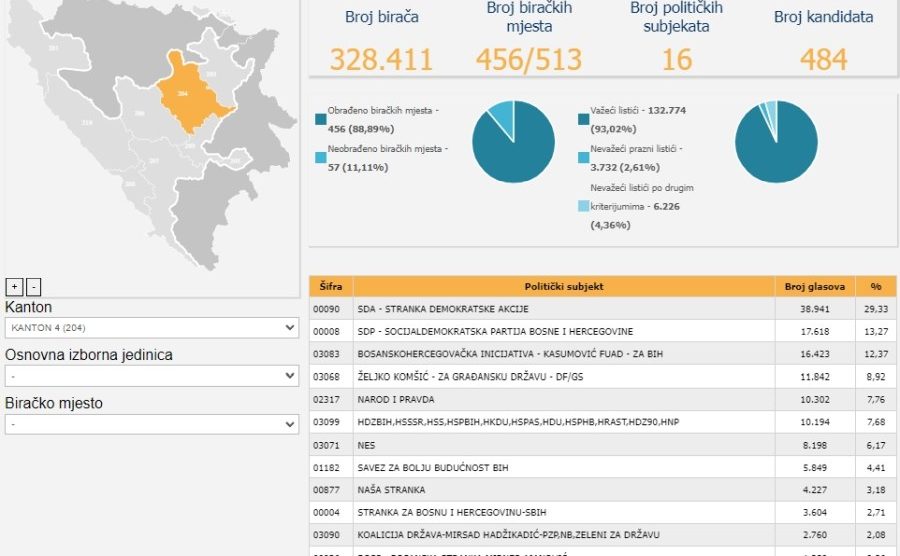The width and height of the screenshot is (900, 556).
Task: Expand the Osnovna izborna jedinica dropdown
Action: click(151, 376)
